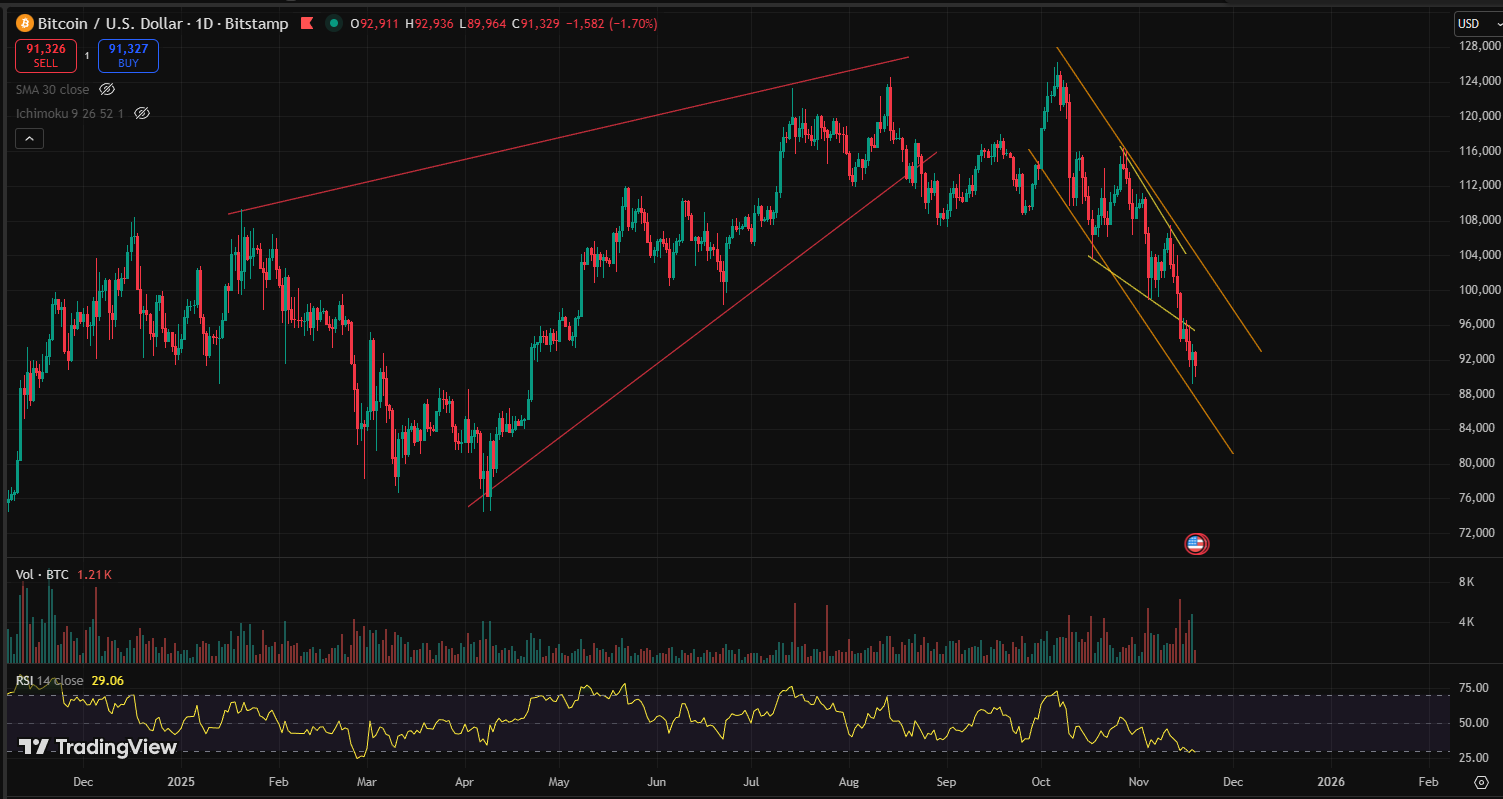1503x799 pixels.
Task: Toggle SMA 30 visibility eye
Action: tap(107, 90)
